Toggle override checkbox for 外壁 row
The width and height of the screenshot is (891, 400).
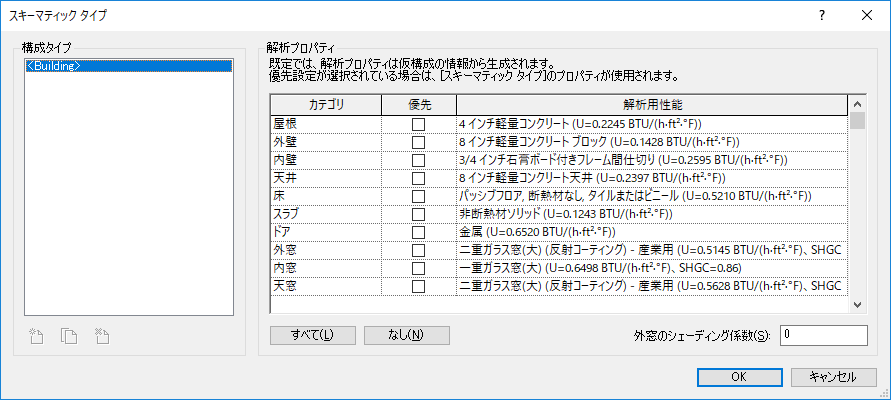tap(418, 142)
